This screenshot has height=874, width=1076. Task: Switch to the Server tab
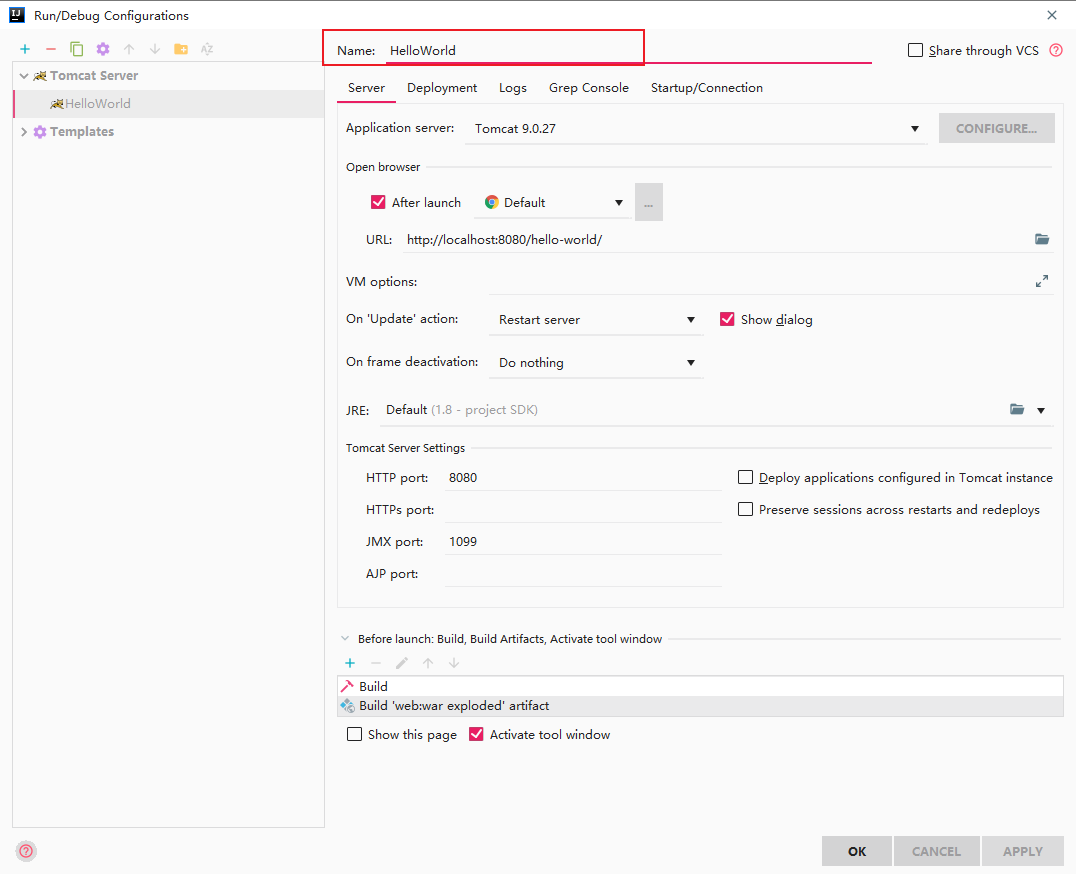point(366,88)
